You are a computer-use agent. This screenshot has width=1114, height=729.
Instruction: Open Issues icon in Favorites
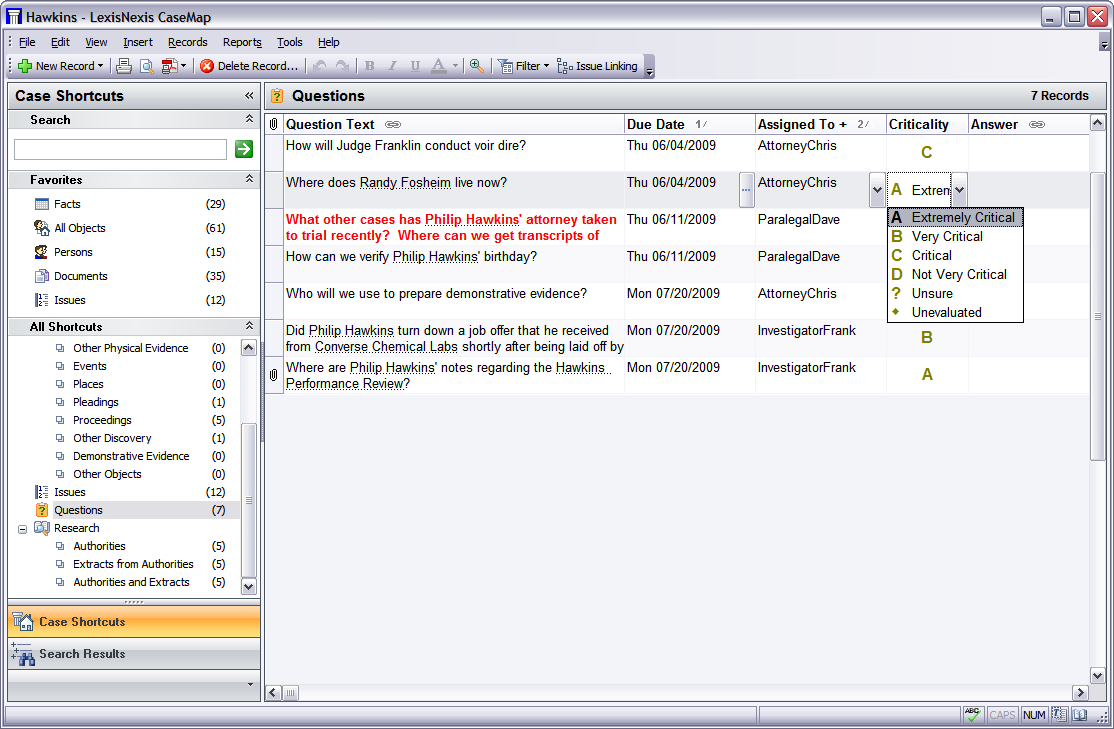pyautogui.click(x=42, y=301)
